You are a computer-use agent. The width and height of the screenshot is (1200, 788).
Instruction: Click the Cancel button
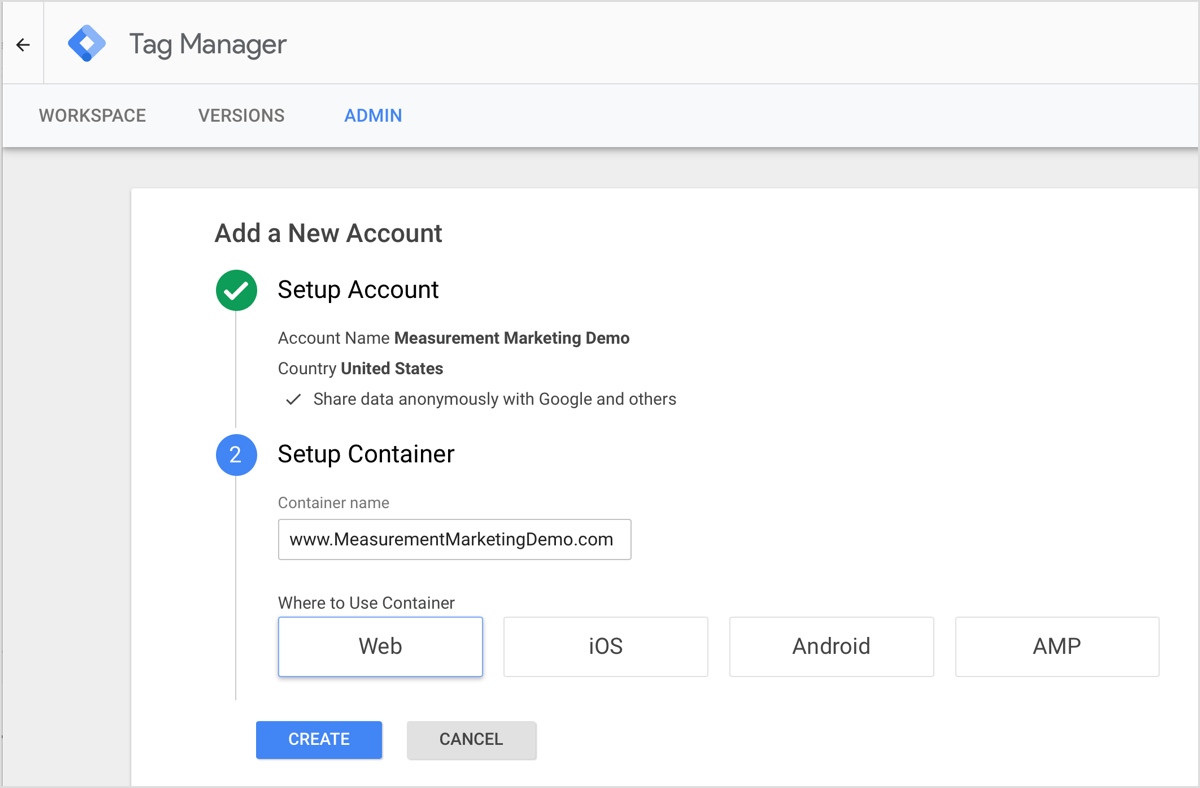pos(471,740)
